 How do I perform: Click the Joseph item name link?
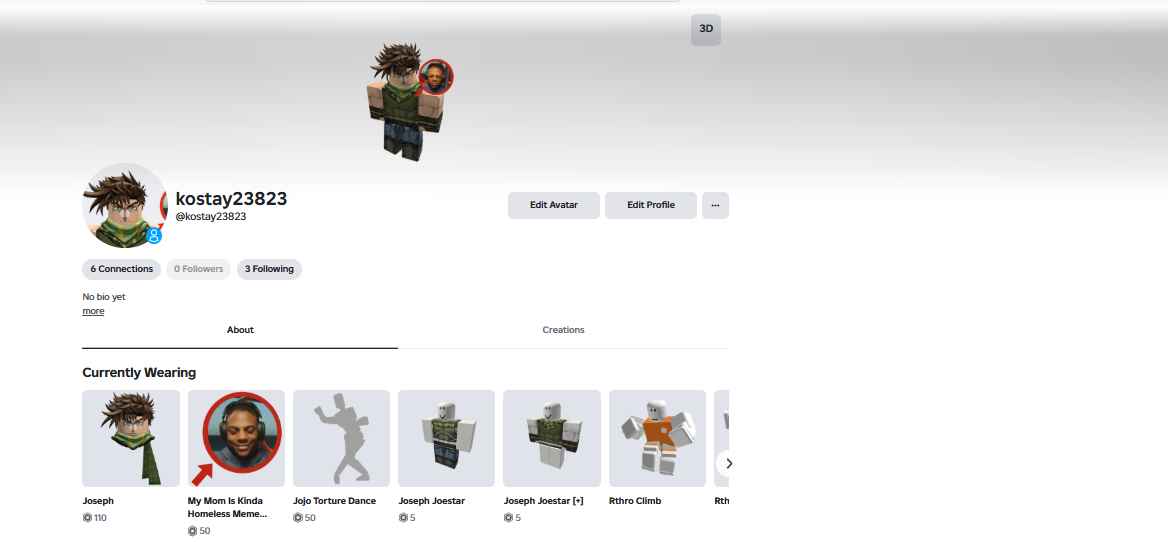(98, 501)
